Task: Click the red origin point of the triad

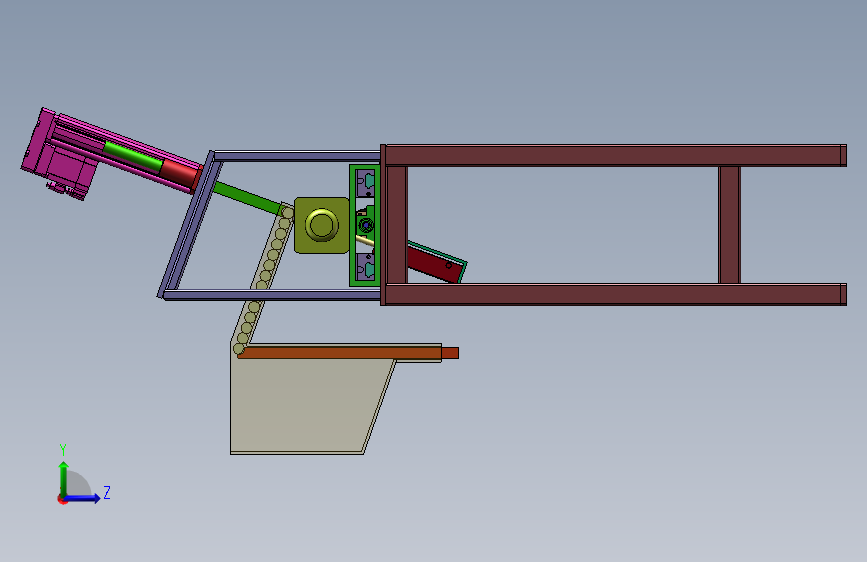Action: [x=62, y=499]
